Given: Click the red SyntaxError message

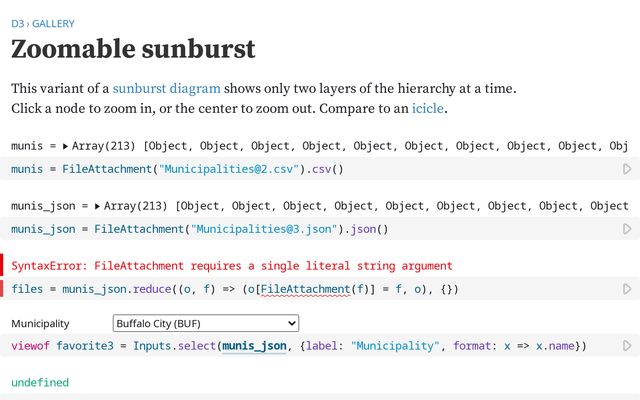Looking at the screenshot, I should coord(232,266).
